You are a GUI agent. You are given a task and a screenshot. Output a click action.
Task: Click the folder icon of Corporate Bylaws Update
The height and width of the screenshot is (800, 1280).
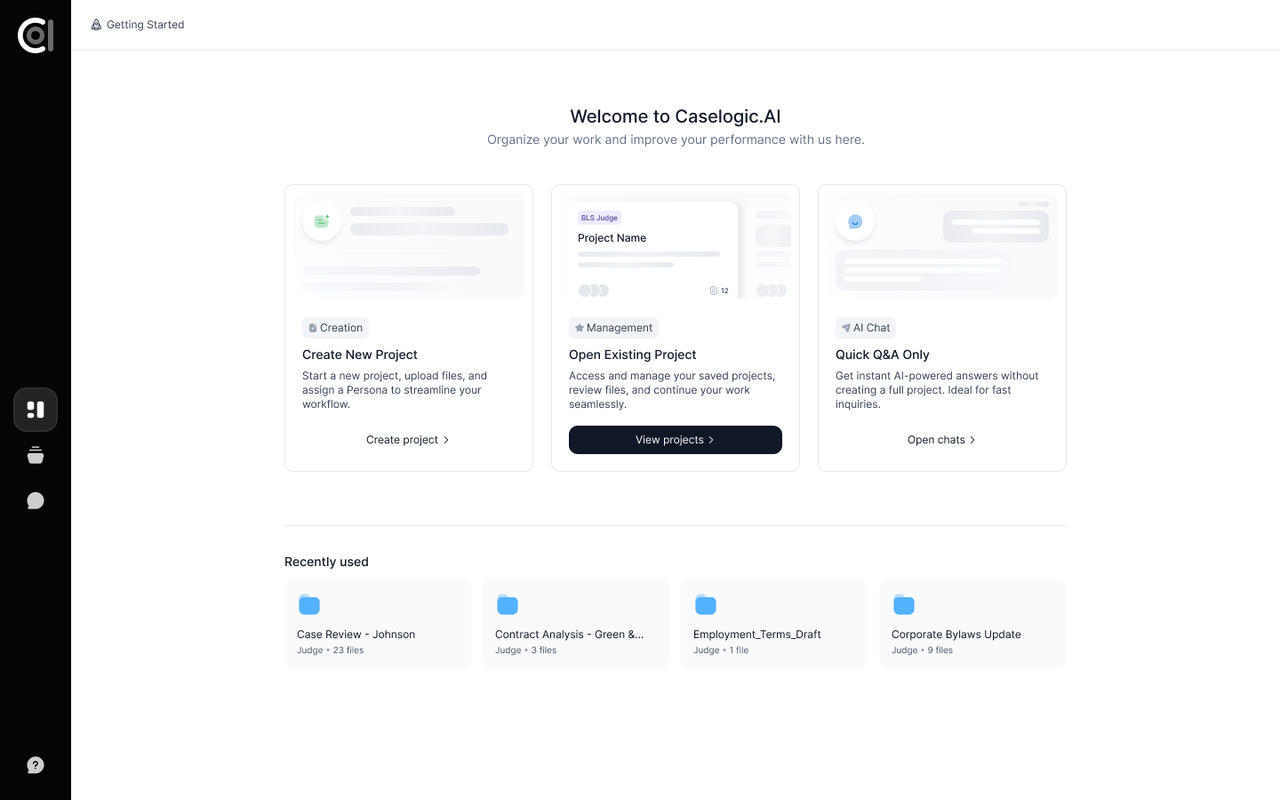(x=904, y=604)
